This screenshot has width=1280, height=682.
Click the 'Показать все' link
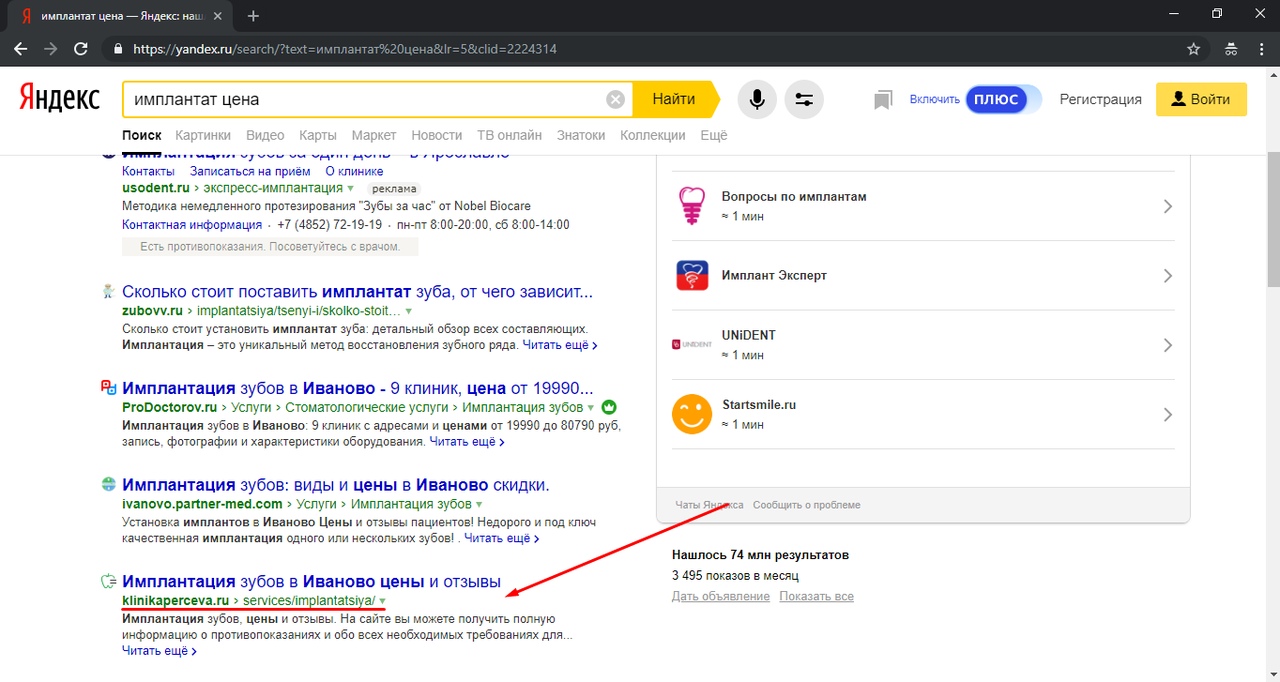coord(817,596)
